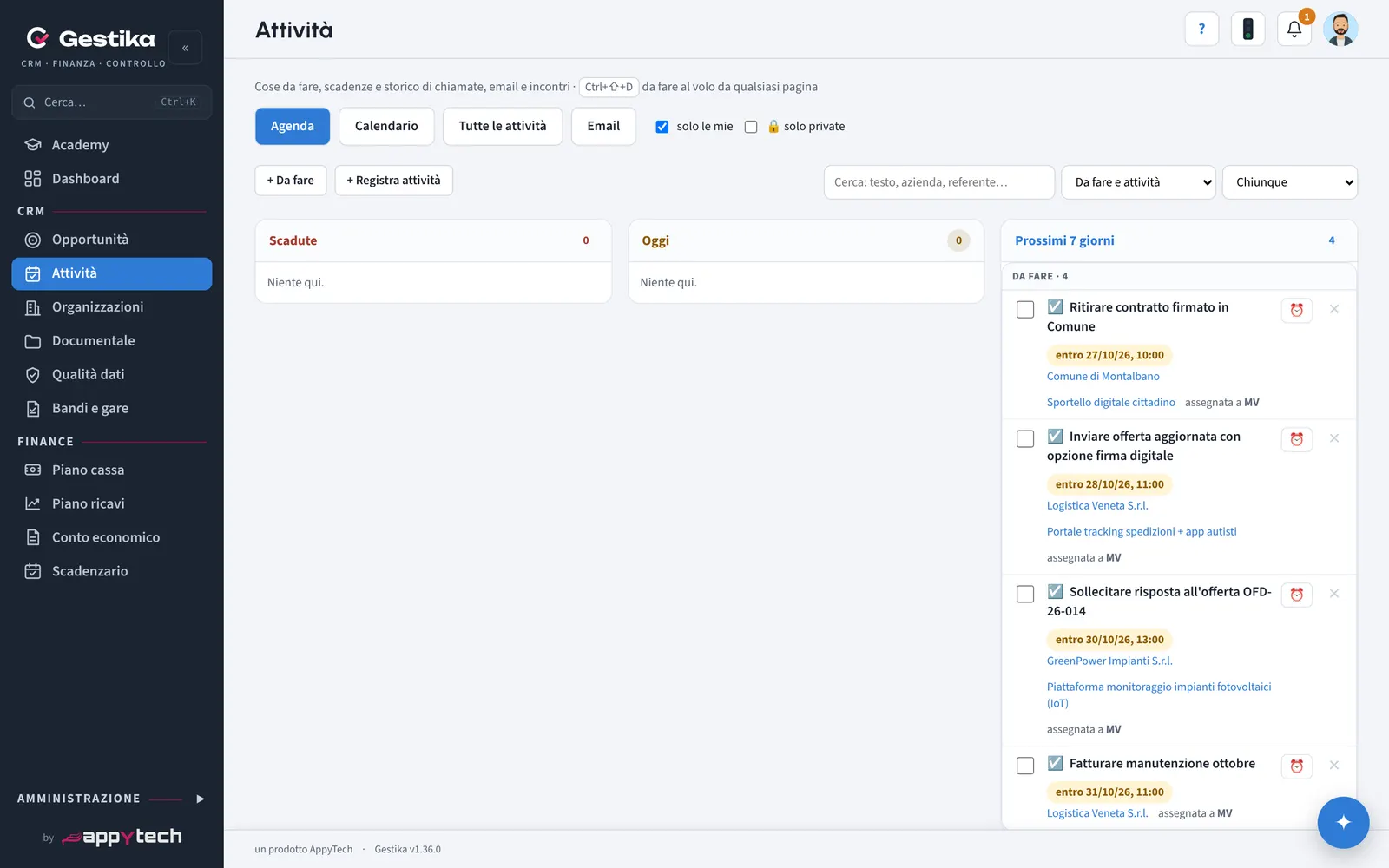Open the Comune di Montalbano link
This screenshot has height=868, width=1389.
point(1103,377)
